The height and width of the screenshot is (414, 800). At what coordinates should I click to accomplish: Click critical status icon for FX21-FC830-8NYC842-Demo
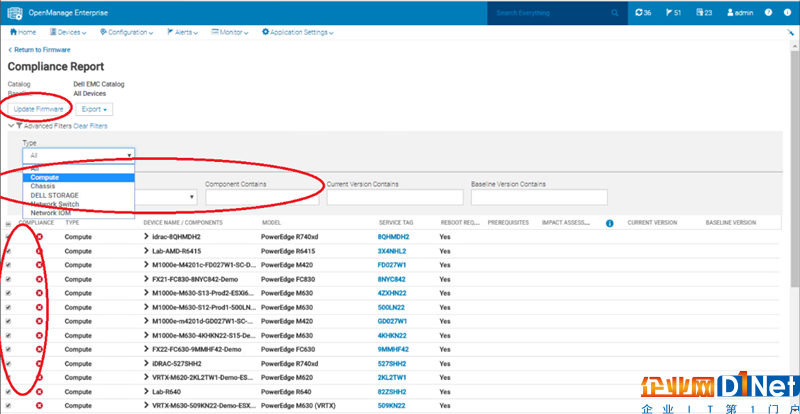click(39, 279)
